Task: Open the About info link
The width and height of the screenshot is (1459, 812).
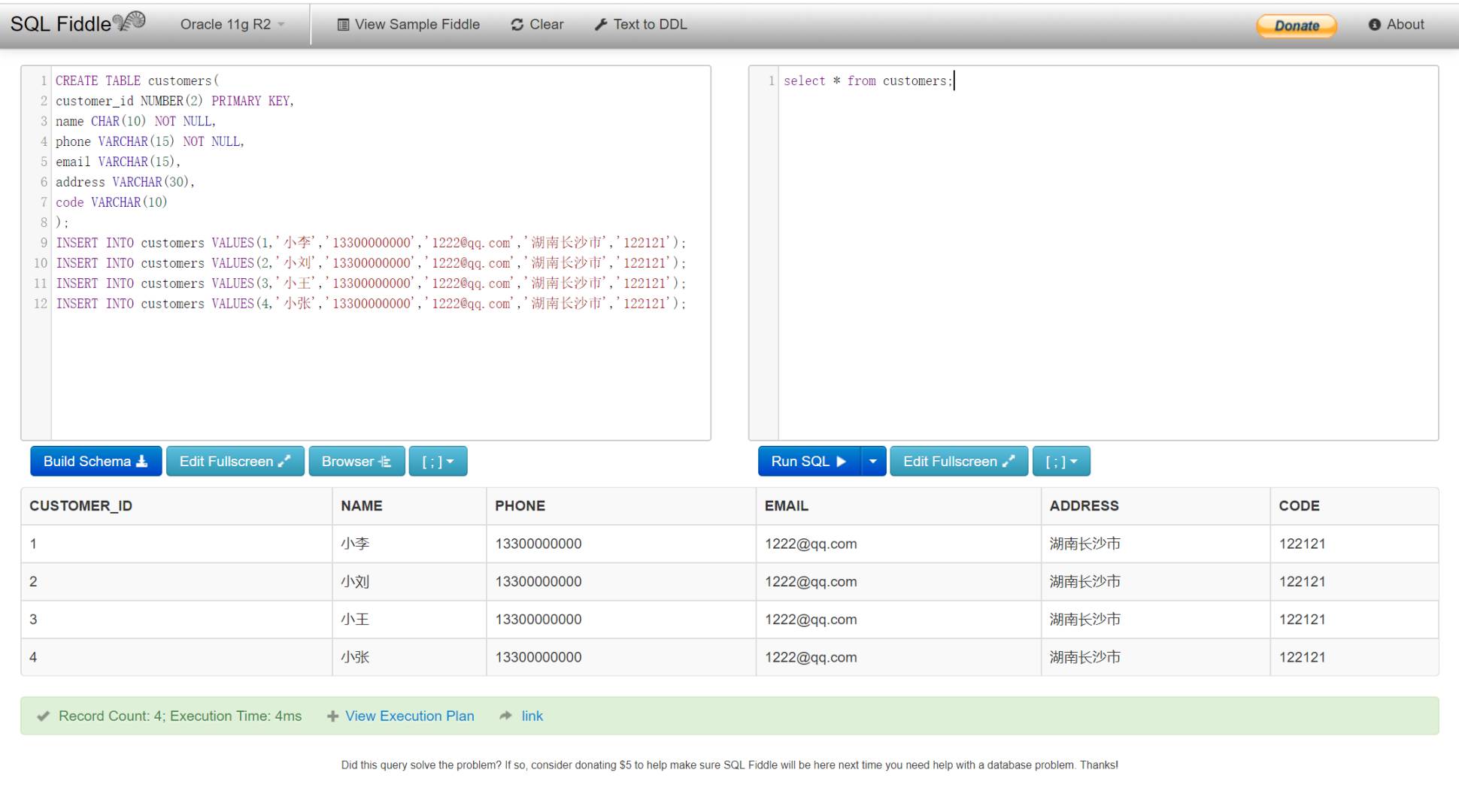Action: click(1396, 24)
